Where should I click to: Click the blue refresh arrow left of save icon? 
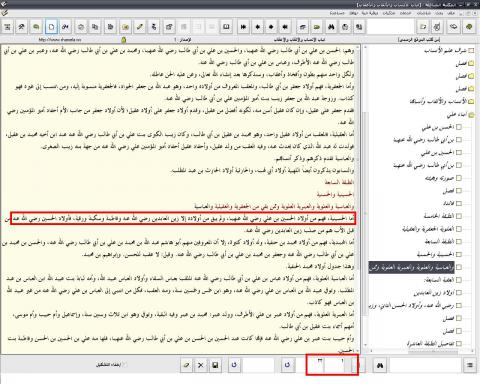tap(234, 365)
